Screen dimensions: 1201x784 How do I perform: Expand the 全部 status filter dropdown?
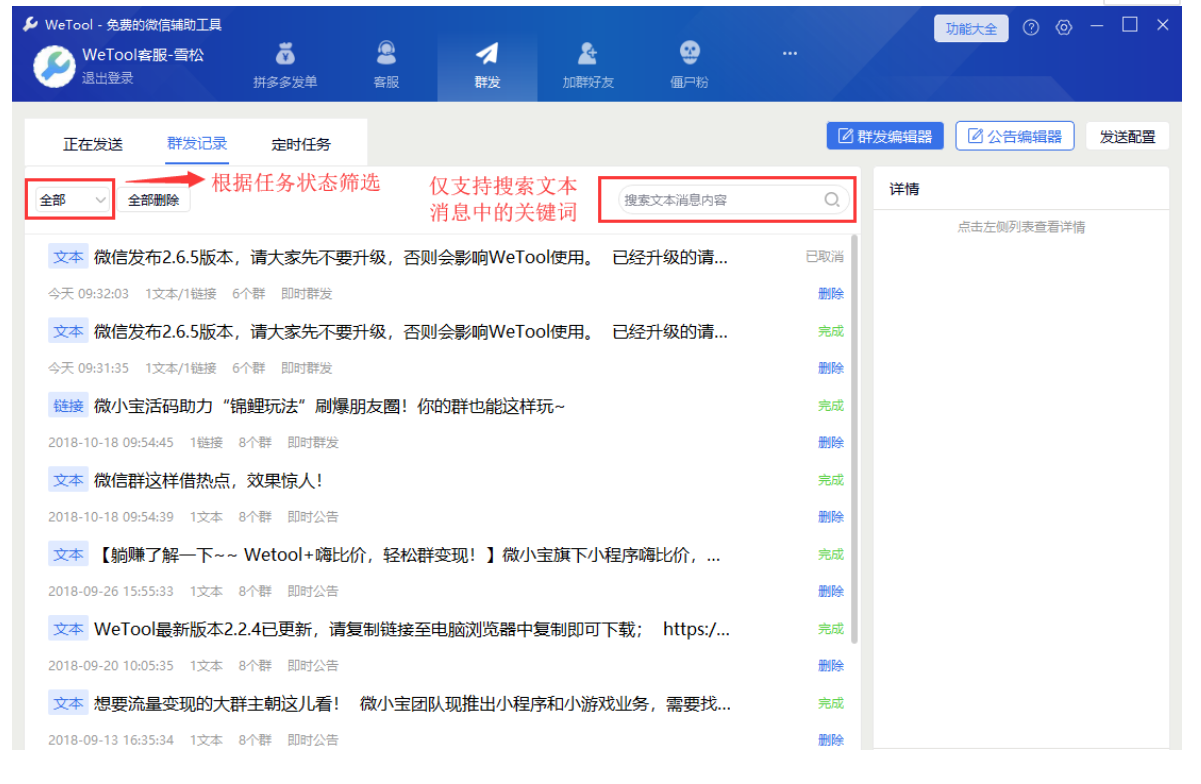click(72, 200)
